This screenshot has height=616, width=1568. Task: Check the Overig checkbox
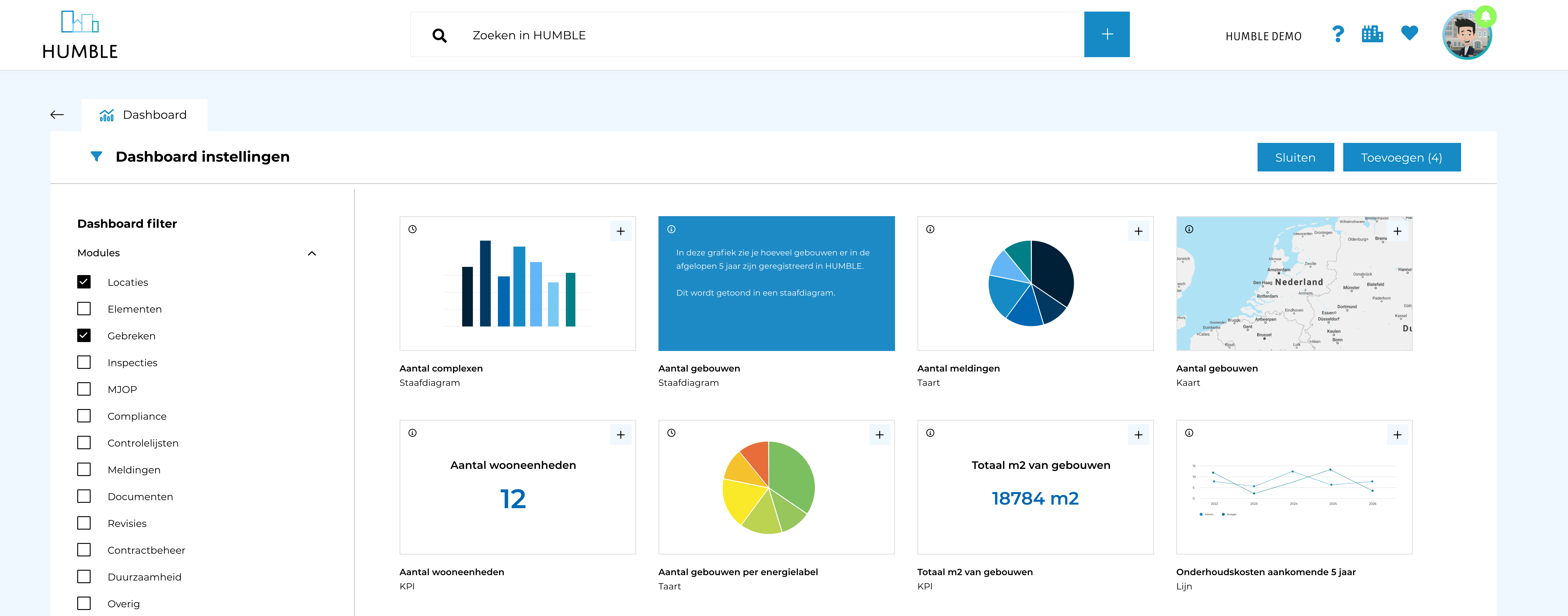pos(84,603)
